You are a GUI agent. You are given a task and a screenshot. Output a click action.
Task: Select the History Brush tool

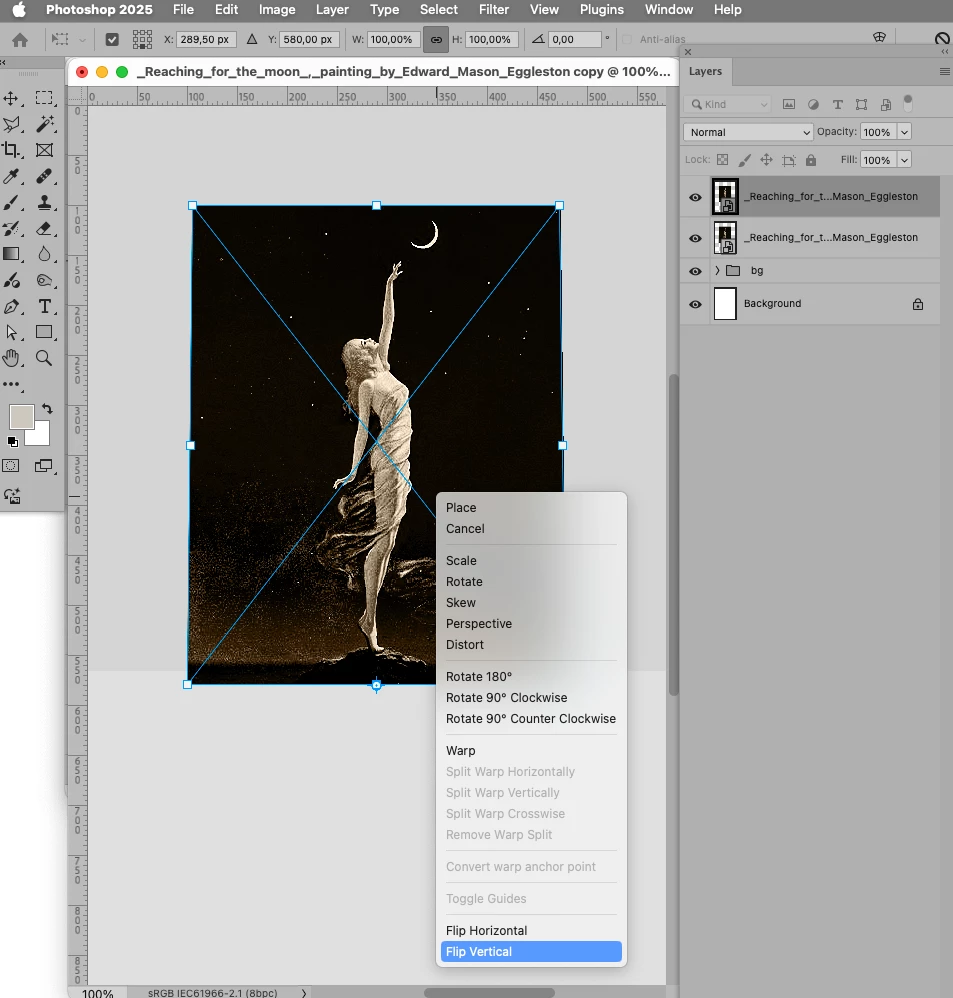(11, 228)
